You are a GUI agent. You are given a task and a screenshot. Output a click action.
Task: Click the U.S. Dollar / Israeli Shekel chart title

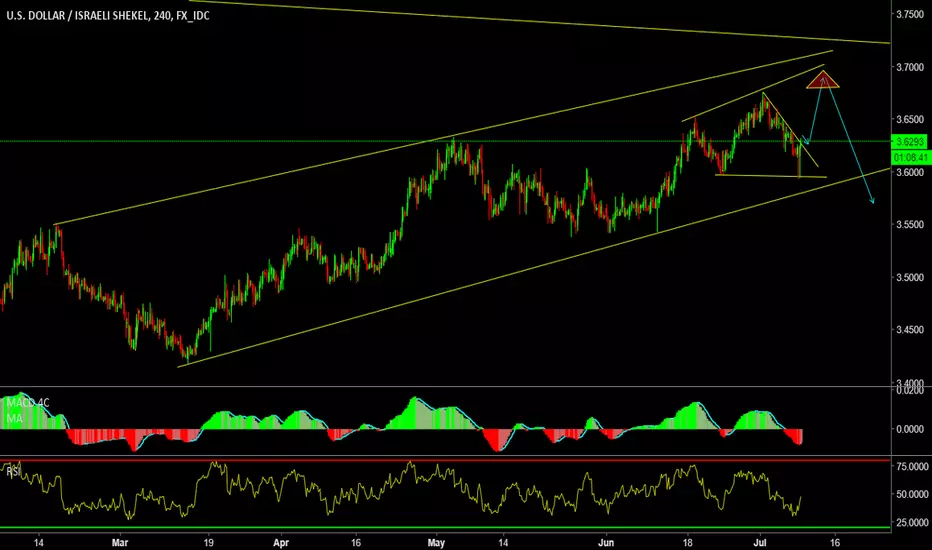[x=108, y=15]
